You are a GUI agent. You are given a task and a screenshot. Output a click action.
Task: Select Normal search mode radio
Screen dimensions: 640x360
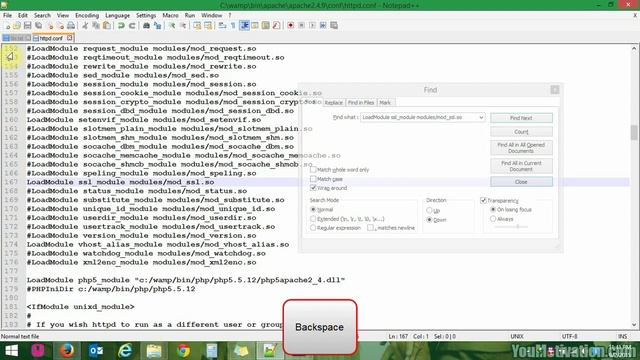[x=313, y=209]
